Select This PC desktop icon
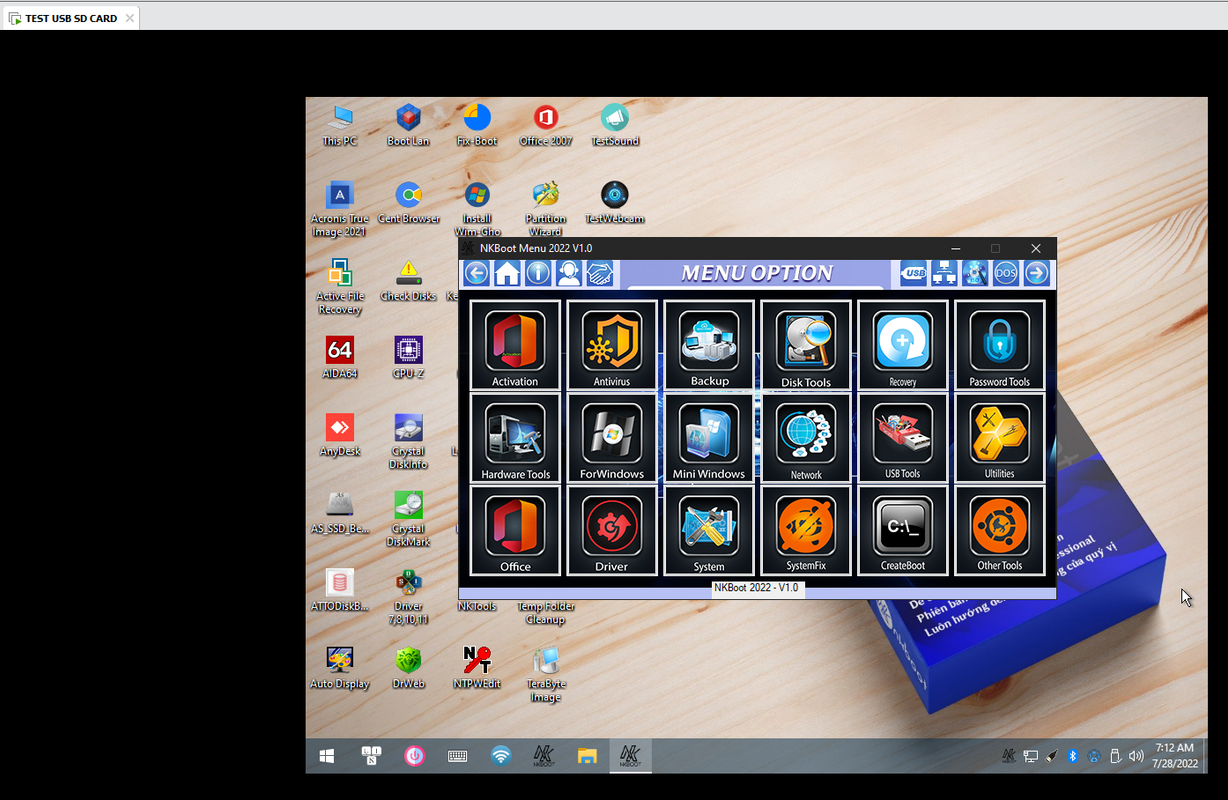The width and height of the screenshot is (1228, 800). 340,125
